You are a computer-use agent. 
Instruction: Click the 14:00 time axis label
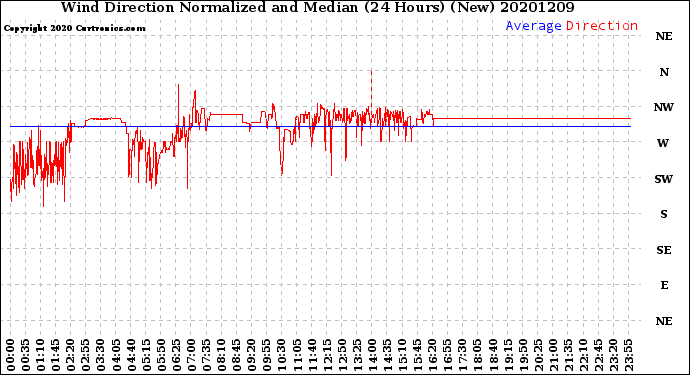[x=372, y=355]
